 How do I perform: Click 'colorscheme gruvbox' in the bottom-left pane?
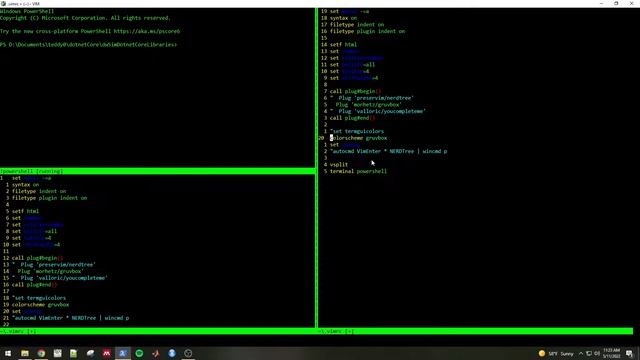pyautogui.click(x=40, y=304)
